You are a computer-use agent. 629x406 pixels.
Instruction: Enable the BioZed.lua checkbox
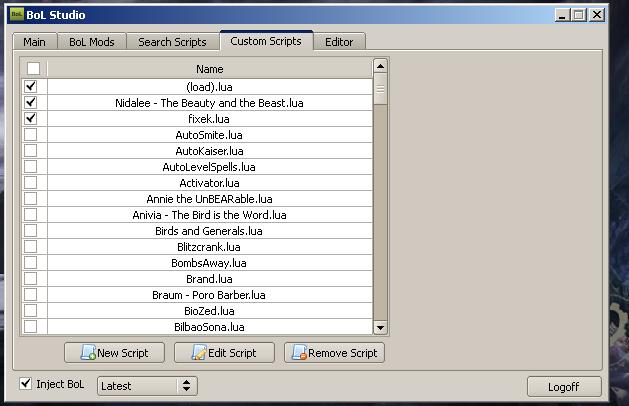click(30, 311)
